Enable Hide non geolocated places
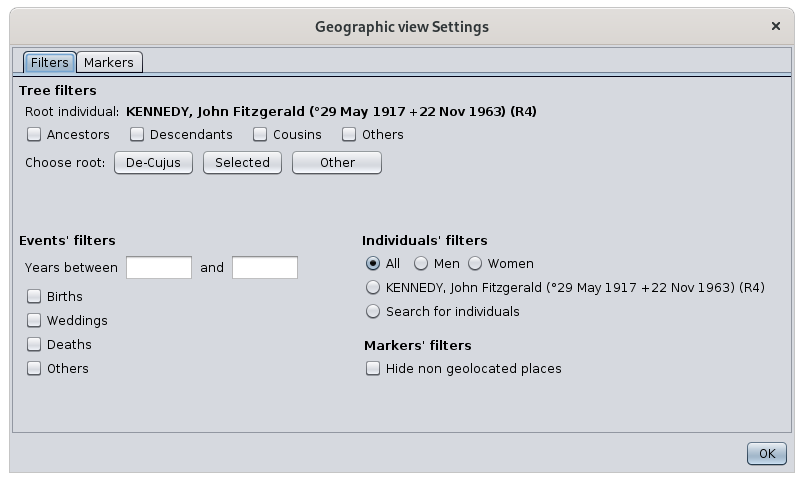The width and height of the screenshot is (804, 482). [373, 368]
